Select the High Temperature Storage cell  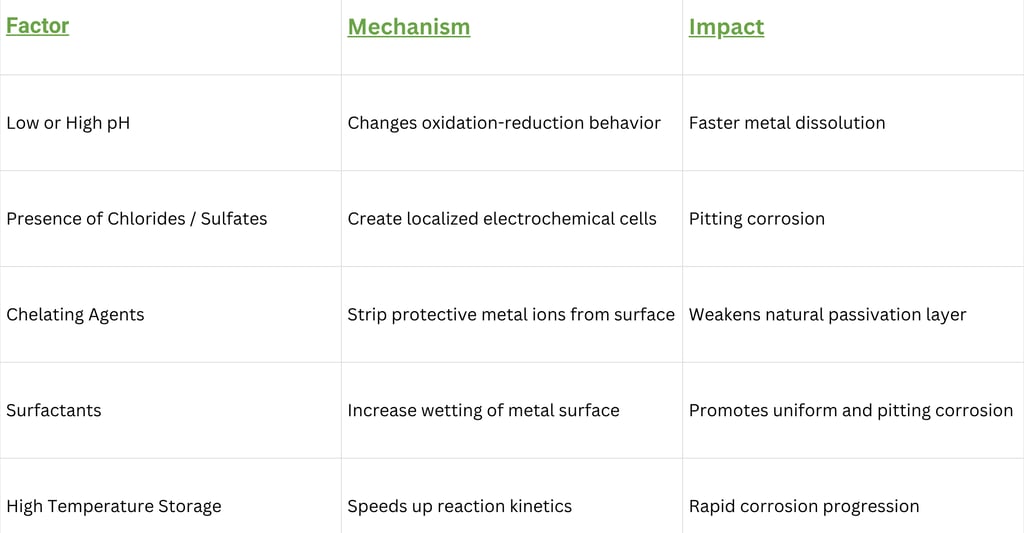(170, 496)
